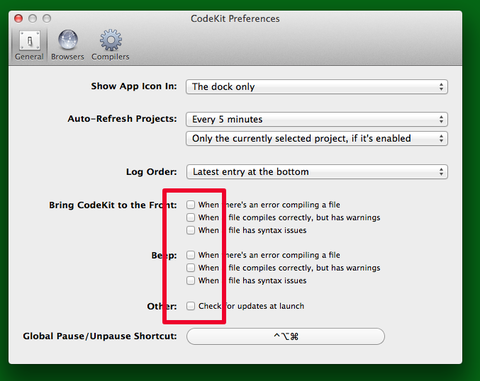Open the Show App Icon In dropdown
The width and height of the screenshot is (480, 381).
[317, 87]
